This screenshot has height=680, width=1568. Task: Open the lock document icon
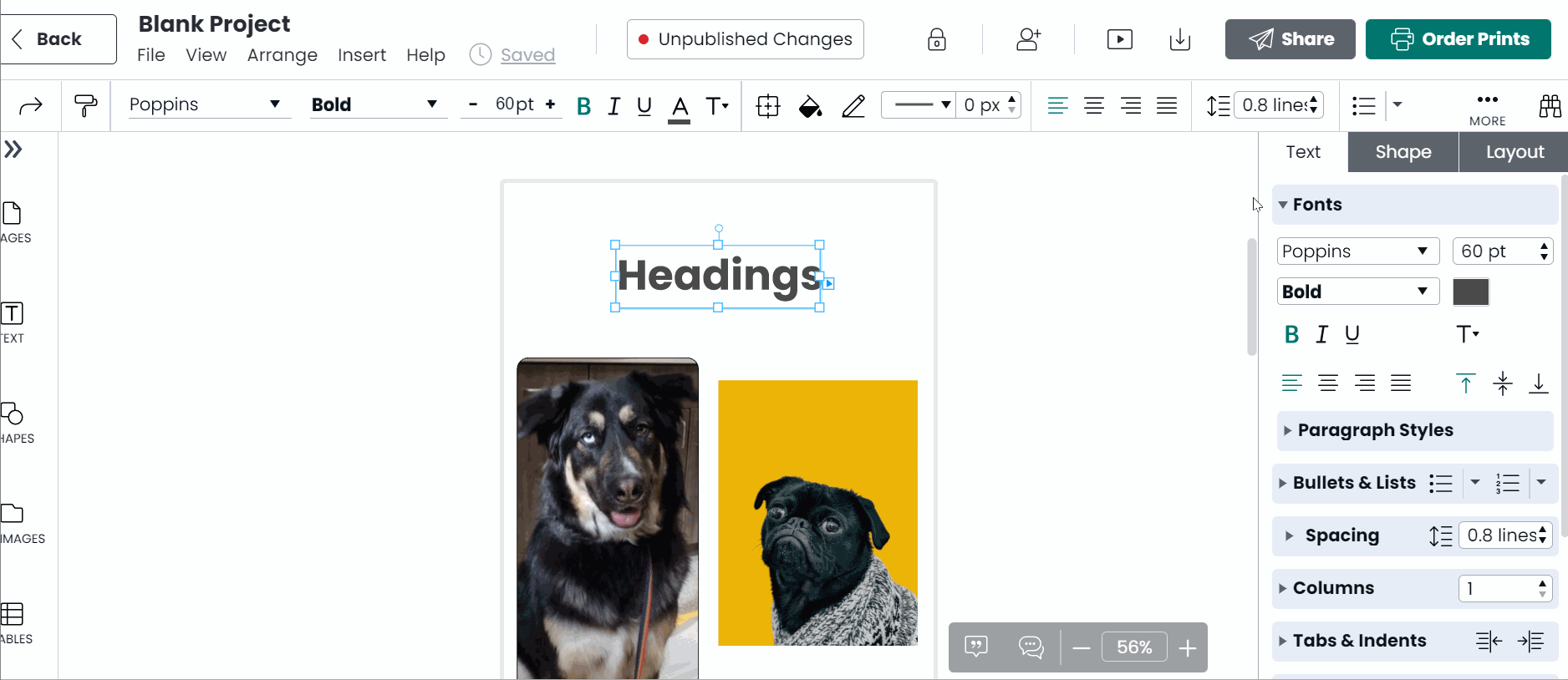click(x=936, y=39)
